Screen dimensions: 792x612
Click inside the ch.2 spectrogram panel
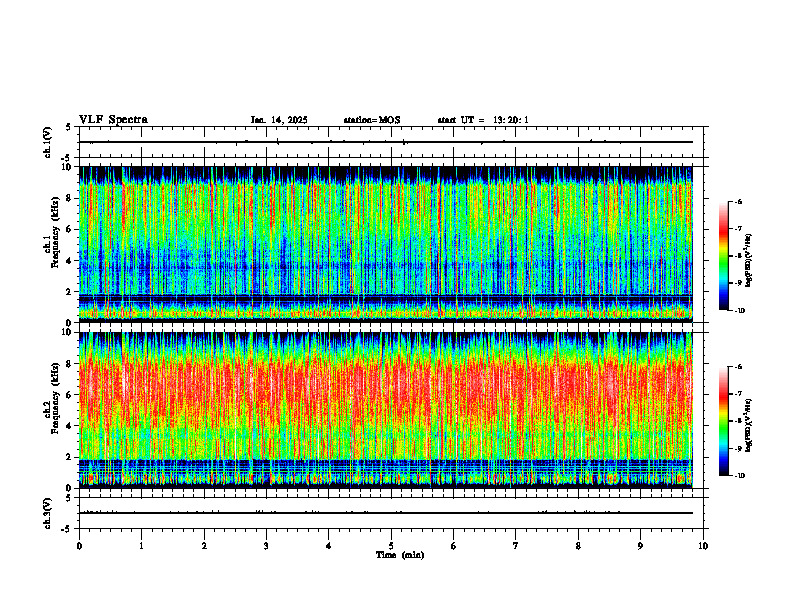[386, 410]
